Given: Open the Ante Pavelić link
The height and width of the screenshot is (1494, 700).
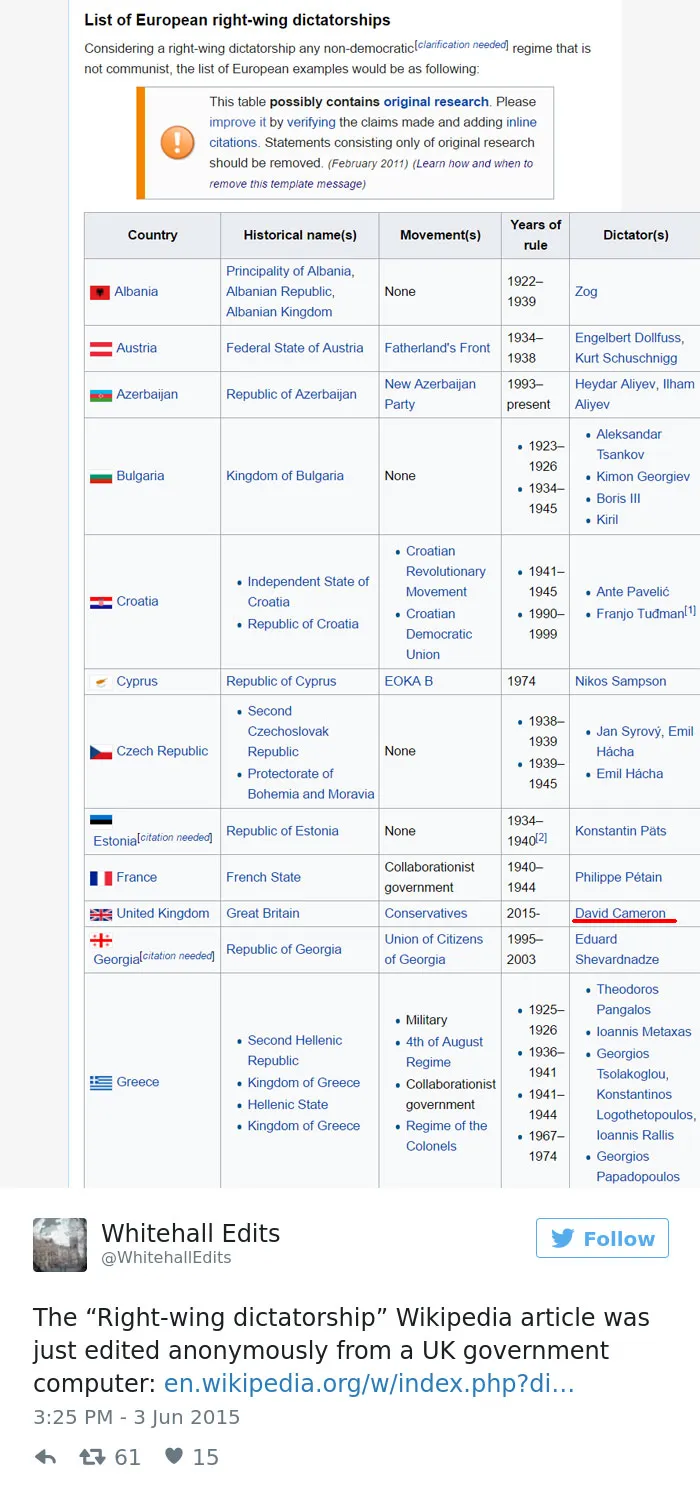Looking at the screenshot, I should 633,592.
